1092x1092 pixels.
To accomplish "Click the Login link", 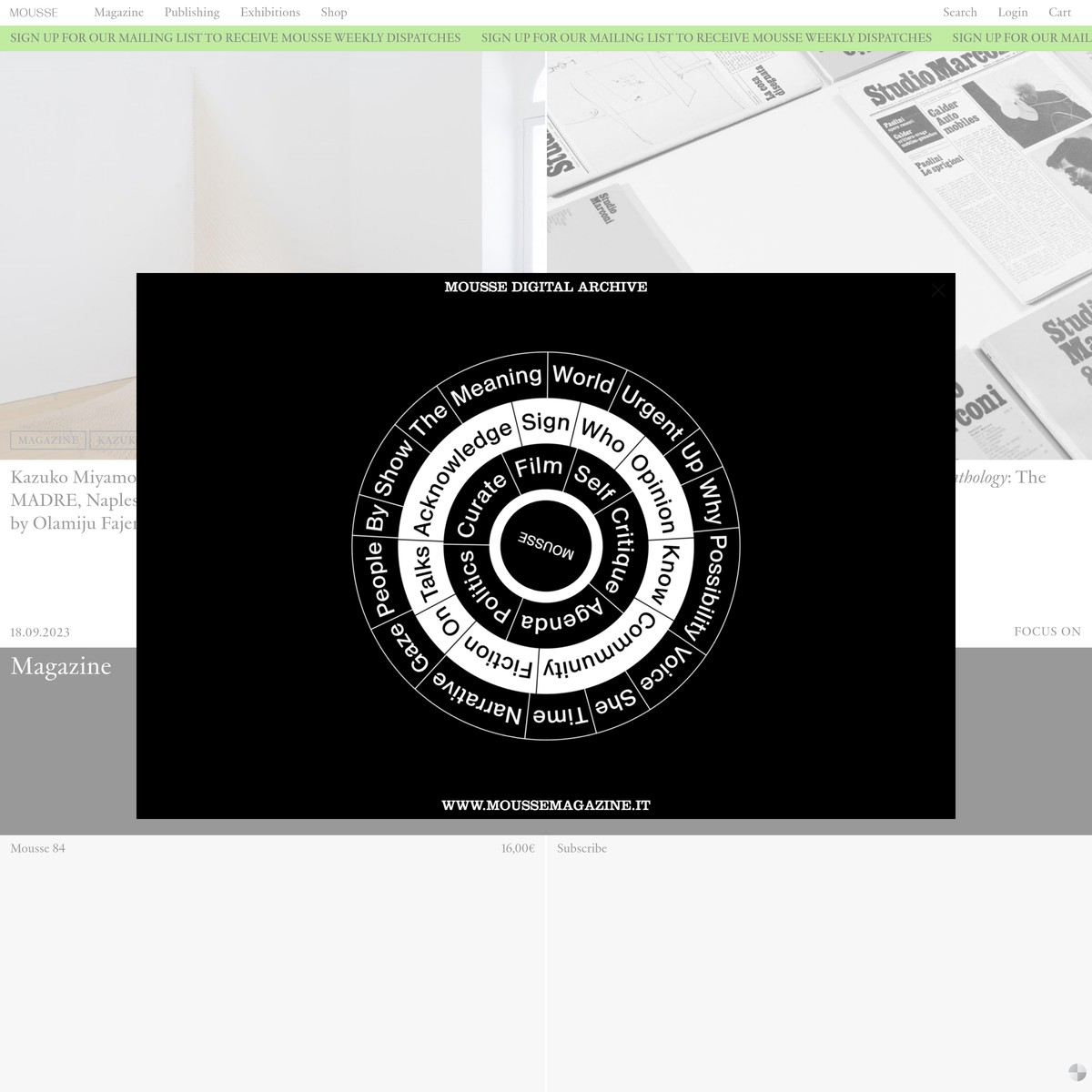I will pos(1012,12).
